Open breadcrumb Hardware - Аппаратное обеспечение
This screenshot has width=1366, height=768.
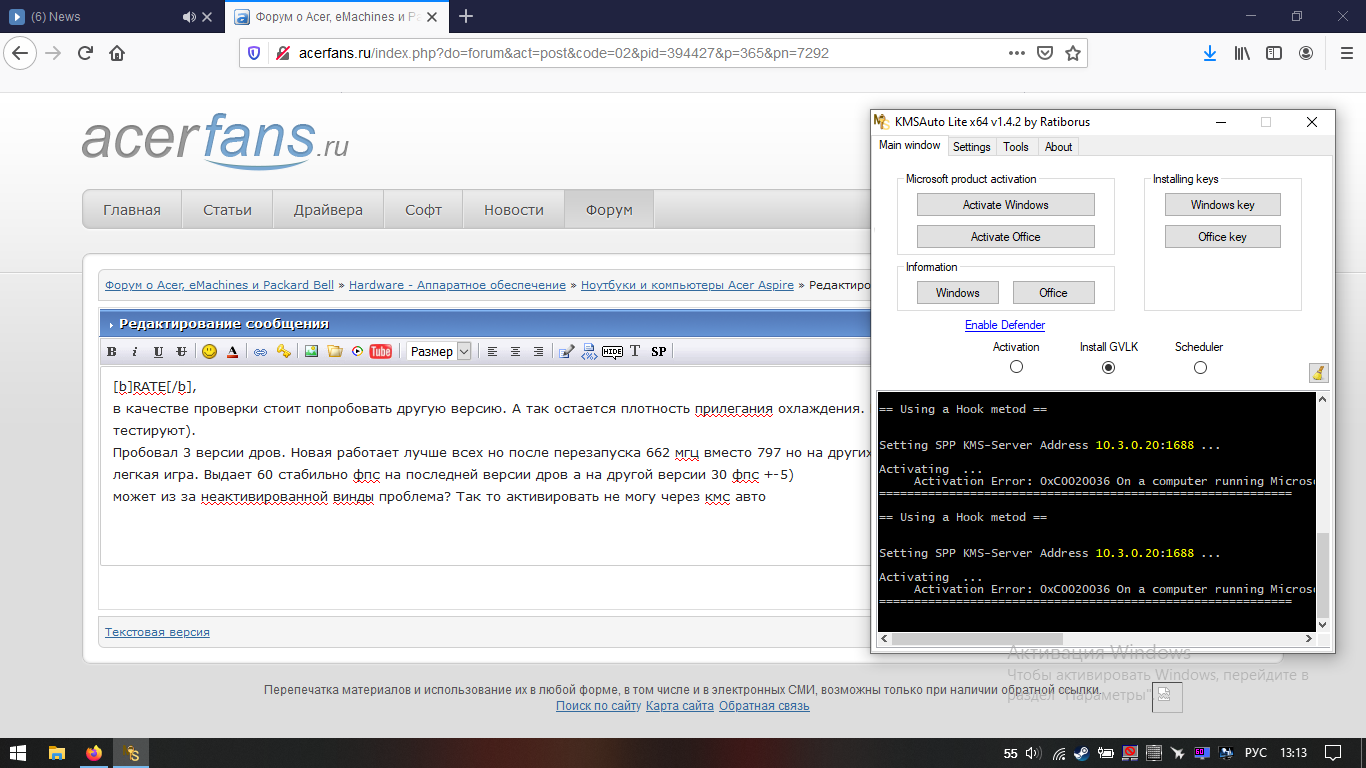(x=457, y=285)
